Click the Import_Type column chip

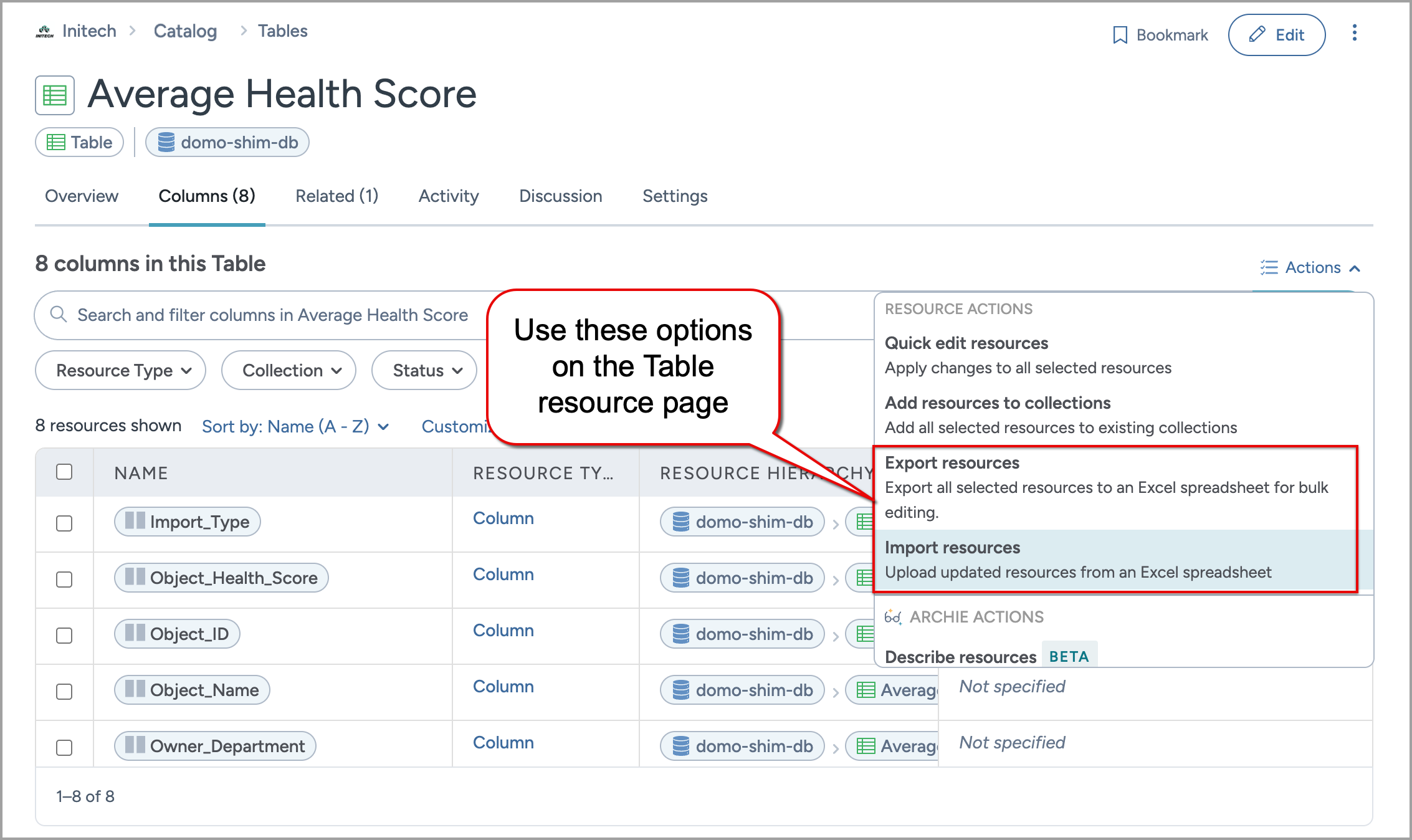coord(188,522)
